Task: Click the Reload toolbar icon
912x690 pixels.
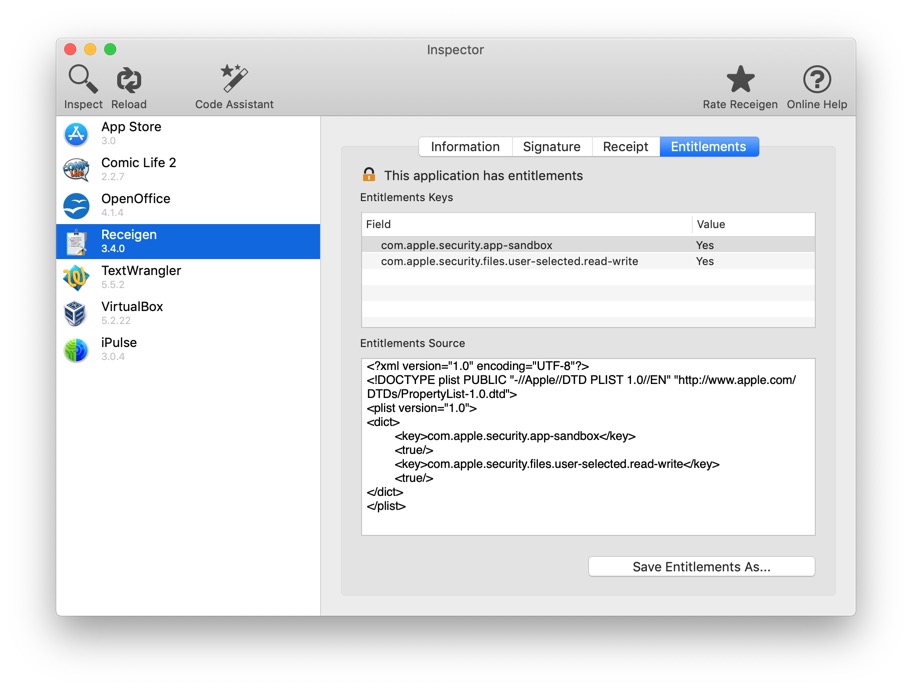Action: click(x=129, y=79)
